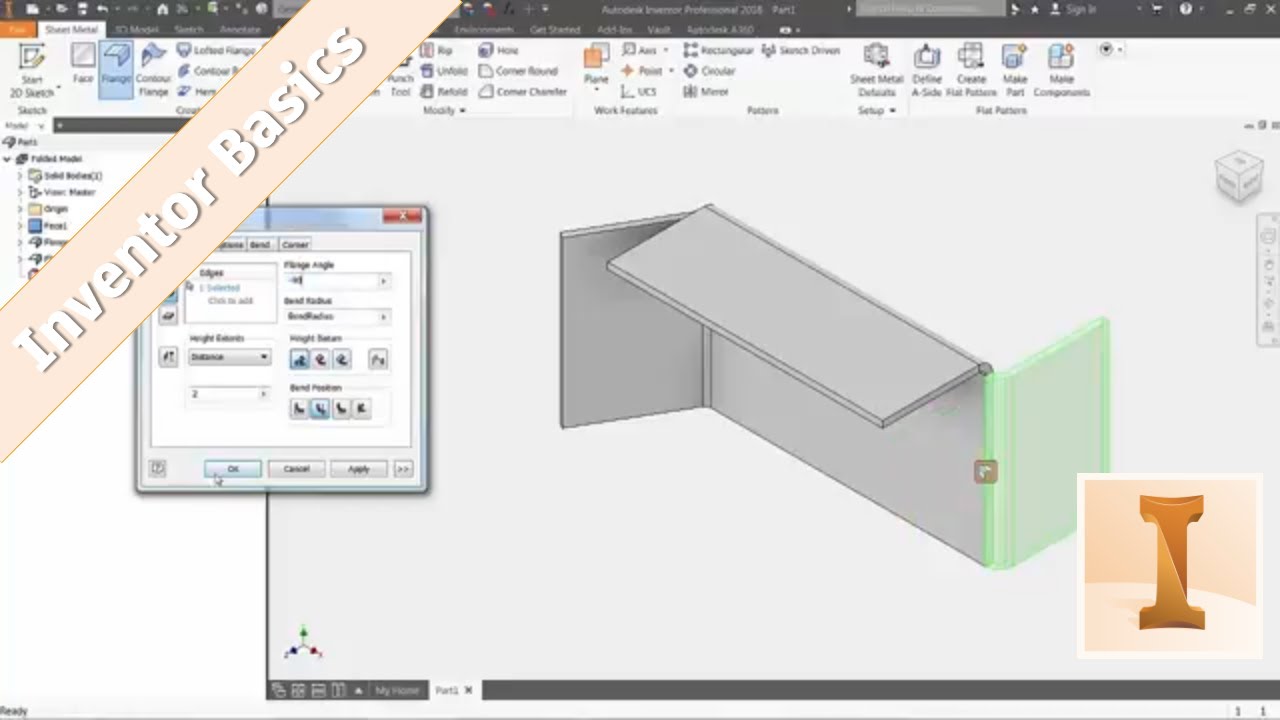
Task: Confirm the flange with OK
Action: pos(233,468)
